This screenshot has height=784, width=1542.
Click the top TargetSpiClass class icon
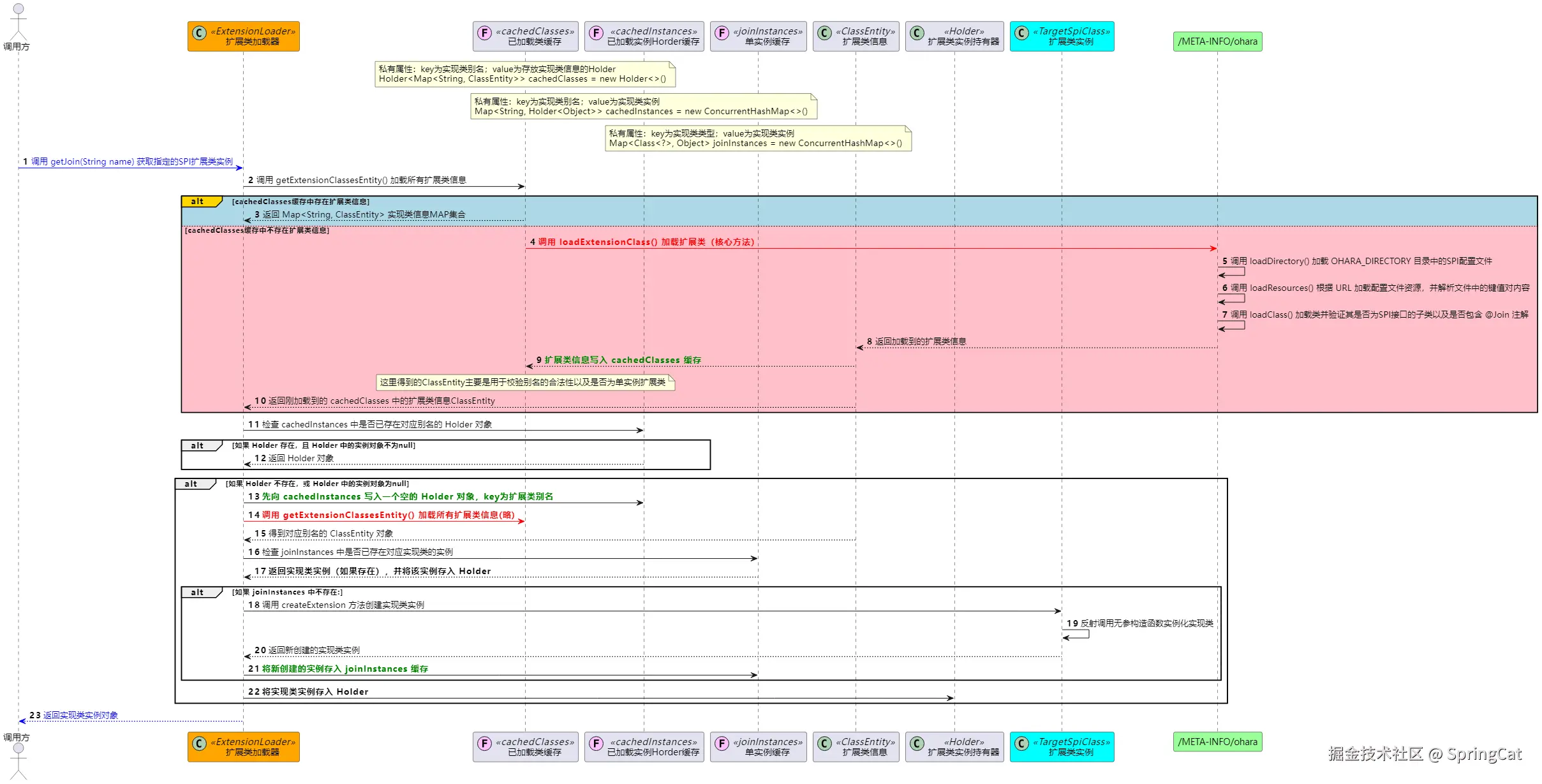click(x=1021, y=33)
